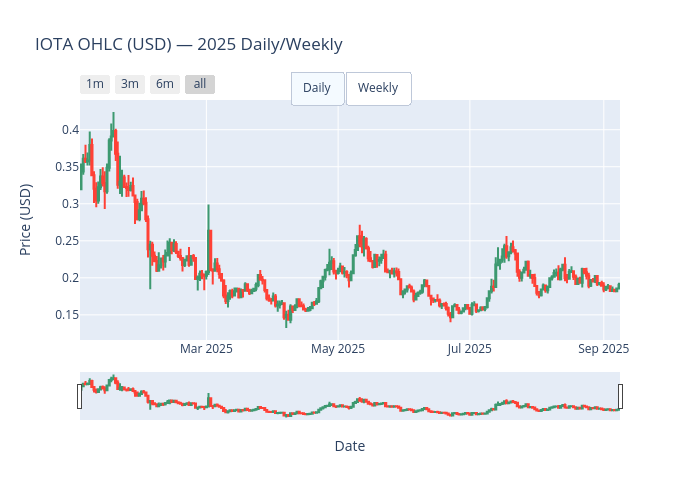Click the 'Date' axis title
The height and width of the screenshot is (500, 700).
coord(350,446)
